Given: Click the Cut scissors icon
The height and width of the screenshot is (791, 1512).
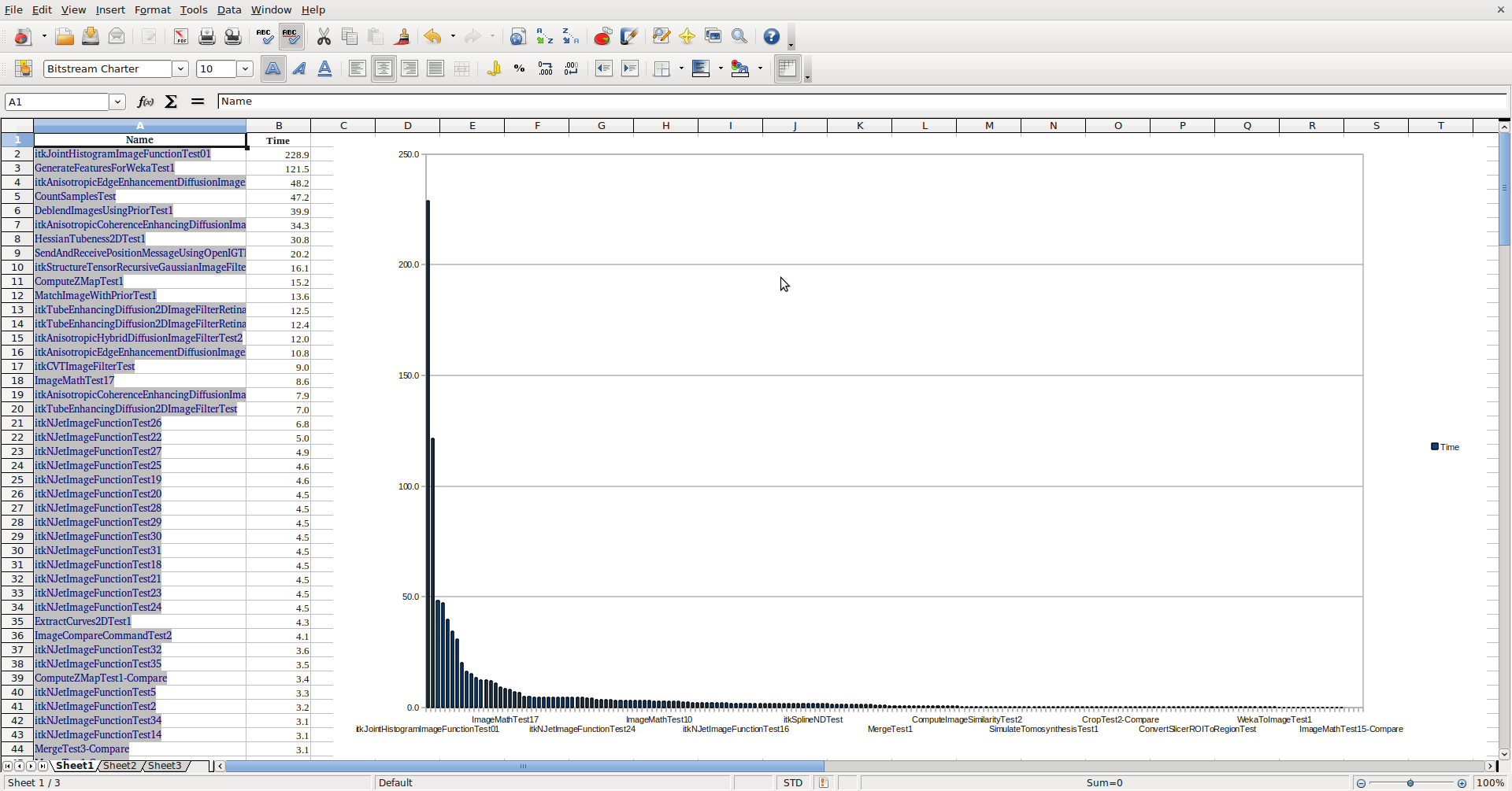Looking at the screenshot, I should (324, 36).
